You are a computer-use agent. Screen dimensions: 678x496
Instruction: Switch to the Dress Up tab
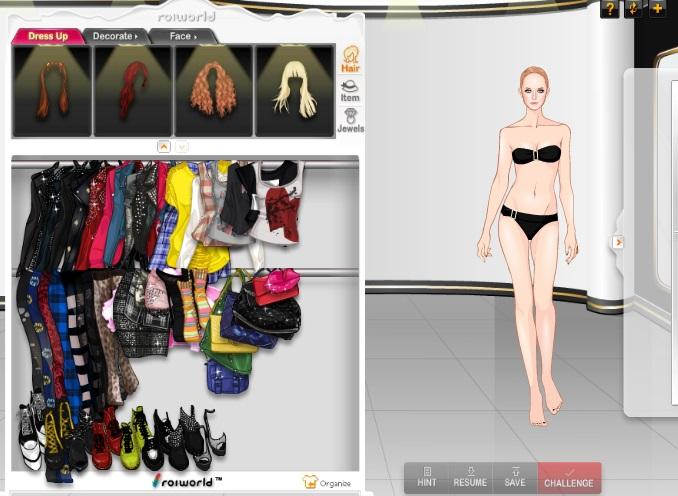pyautogui.click(x=48, y=36)
